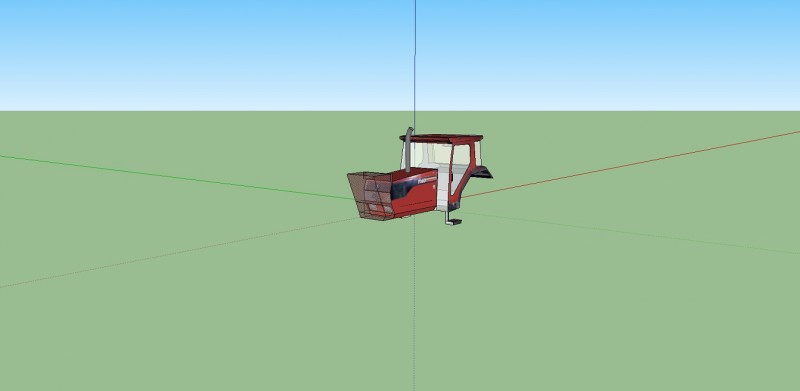800x391 pixels.
Task: Select the red cab door frame
Action: point(462,173)
